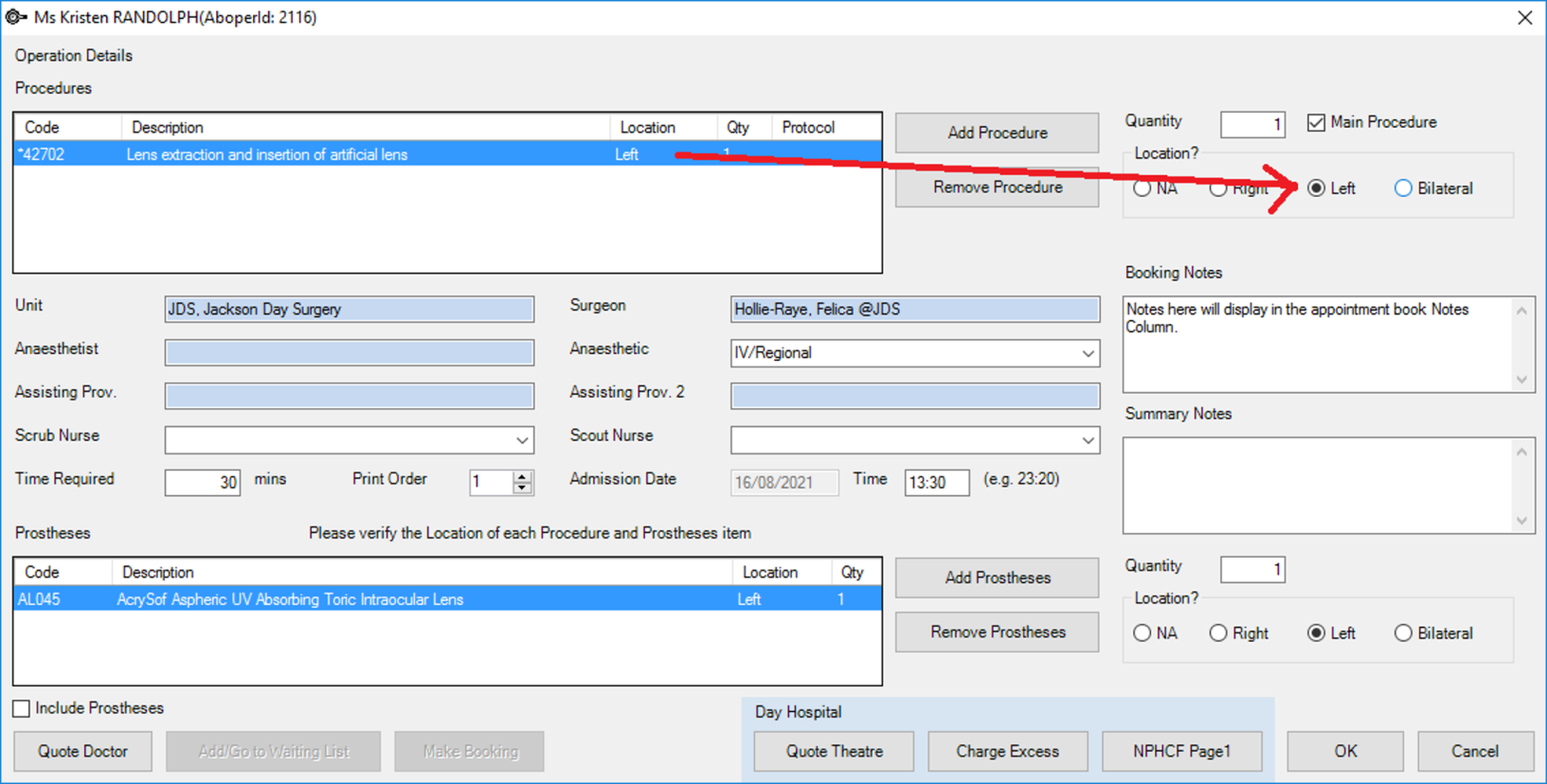Open NPHCF Page1
1547x784 pixels.
coord(1182,752)
